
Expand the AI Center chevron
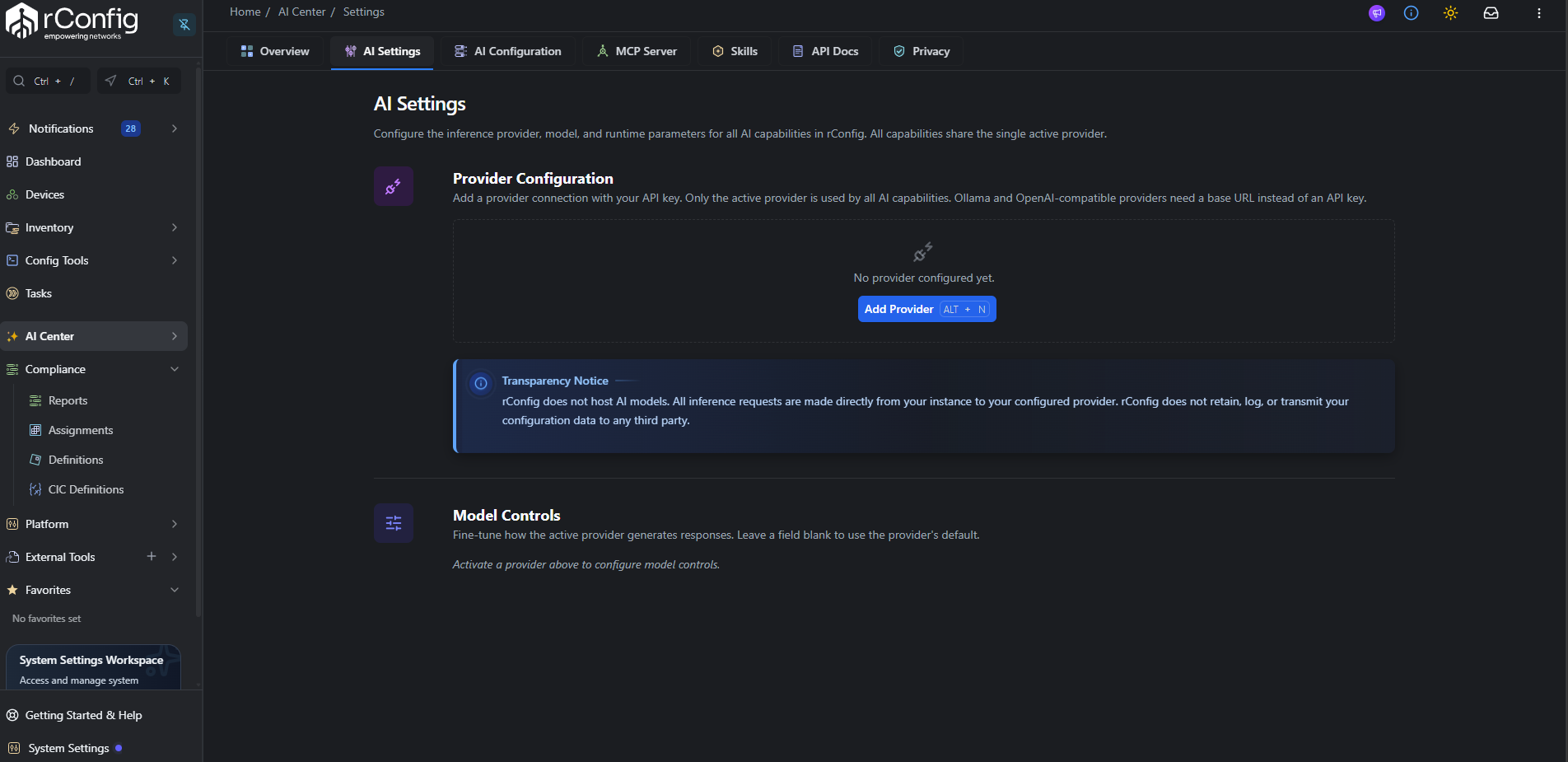coord(175,336)
